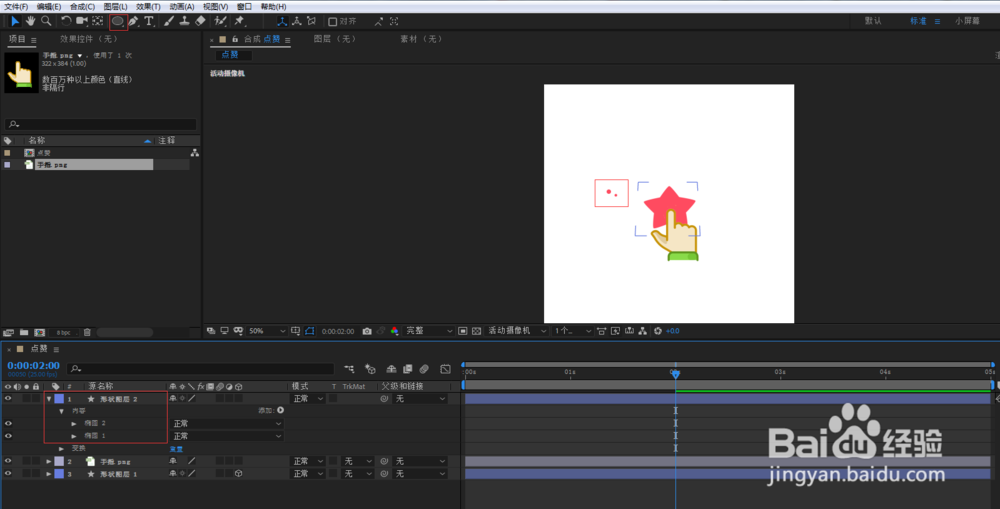
Task: Click label color swatch of 手指.png layer
Action: coord(59,461)
